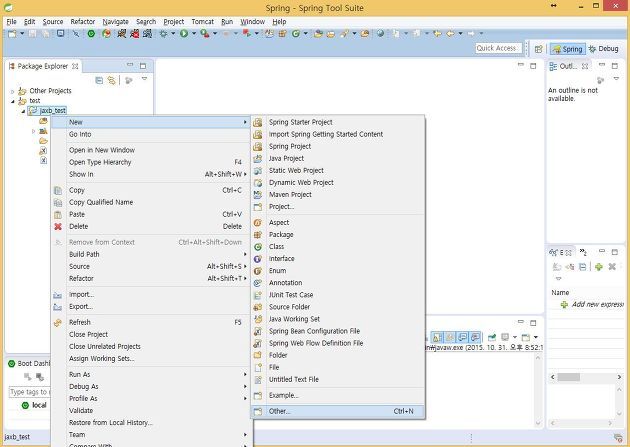
Task: Switch to the Spring perspective
Action: tap(567, 49)
